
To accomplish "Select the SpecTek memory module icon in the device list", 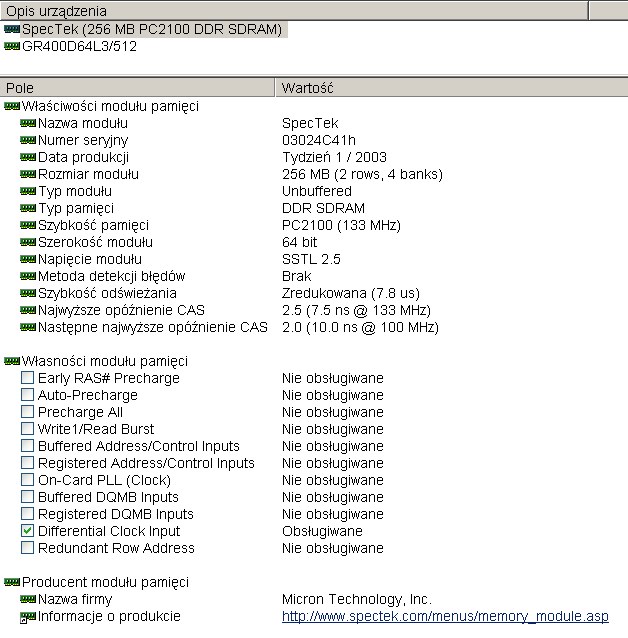I will coord(12,29).
